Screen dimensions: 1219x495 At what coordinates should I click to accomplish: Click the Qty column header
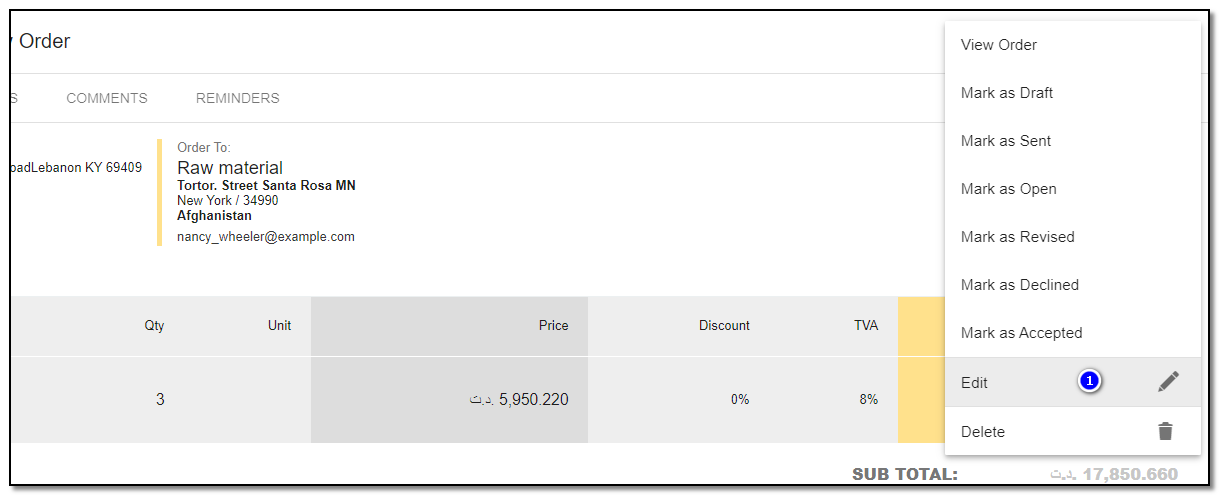point(154,325)
